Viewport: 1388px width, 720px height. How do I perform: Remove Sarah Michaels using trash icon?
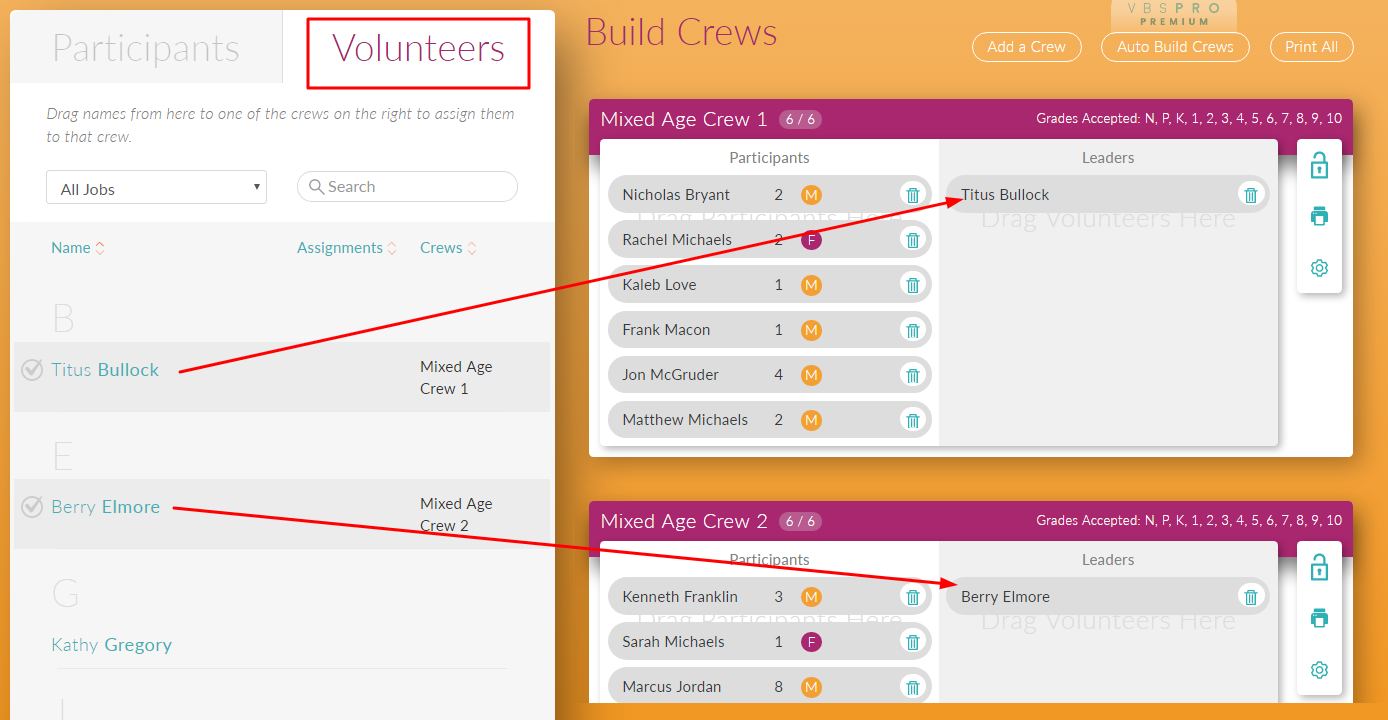(912, 642)
